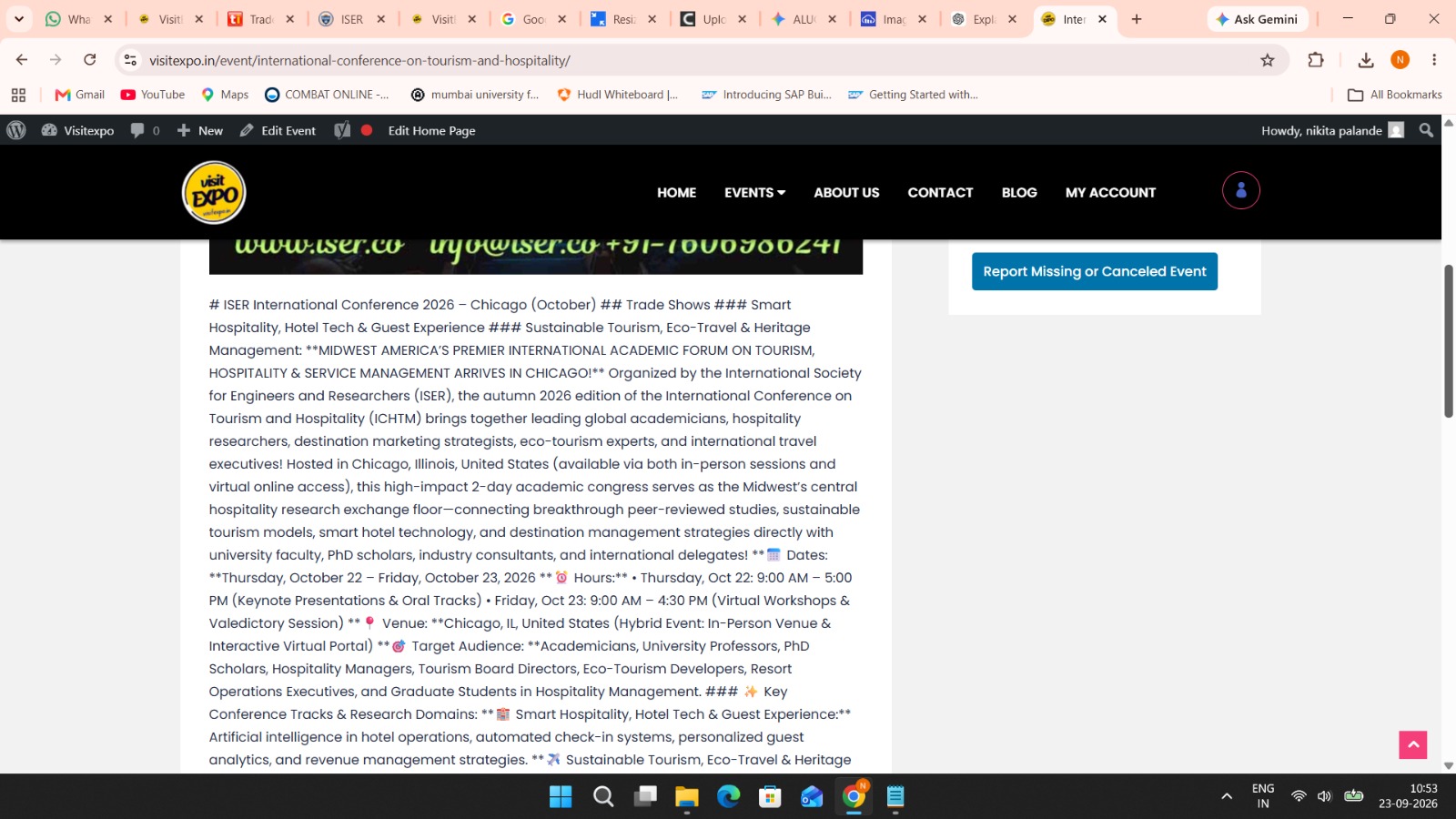Click the user profile circle icon in site header

tap(1240, 190)
